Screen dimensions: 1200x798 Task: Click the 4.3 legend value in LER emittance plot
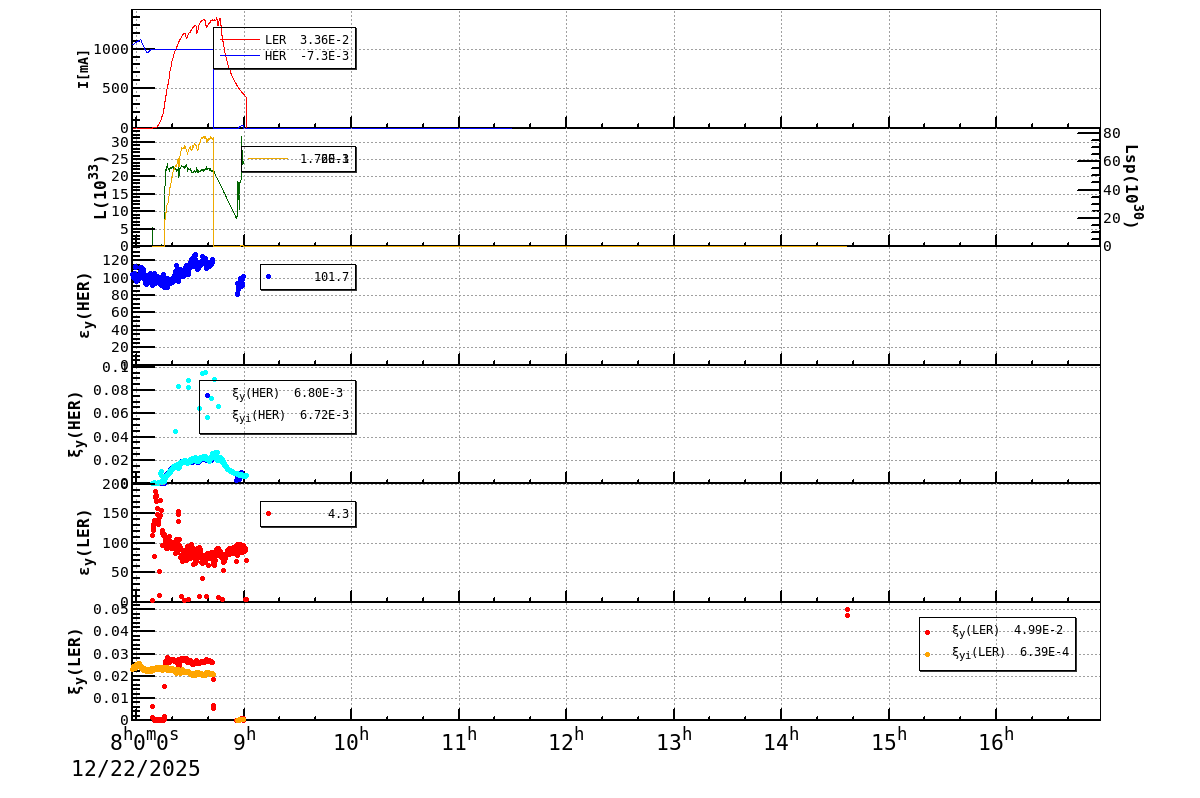[338, 514]
